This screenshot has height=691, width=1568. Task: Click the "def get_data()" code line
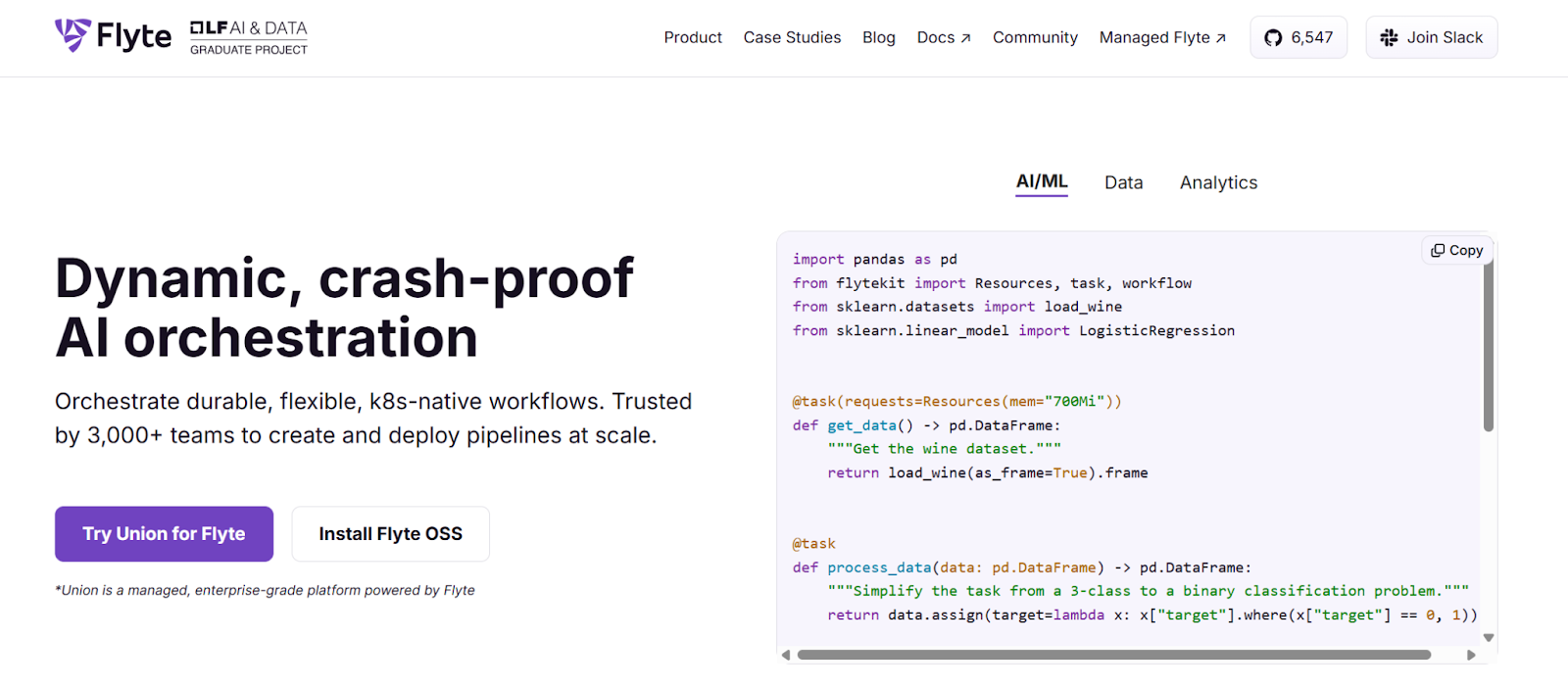[x=926, y=425]
